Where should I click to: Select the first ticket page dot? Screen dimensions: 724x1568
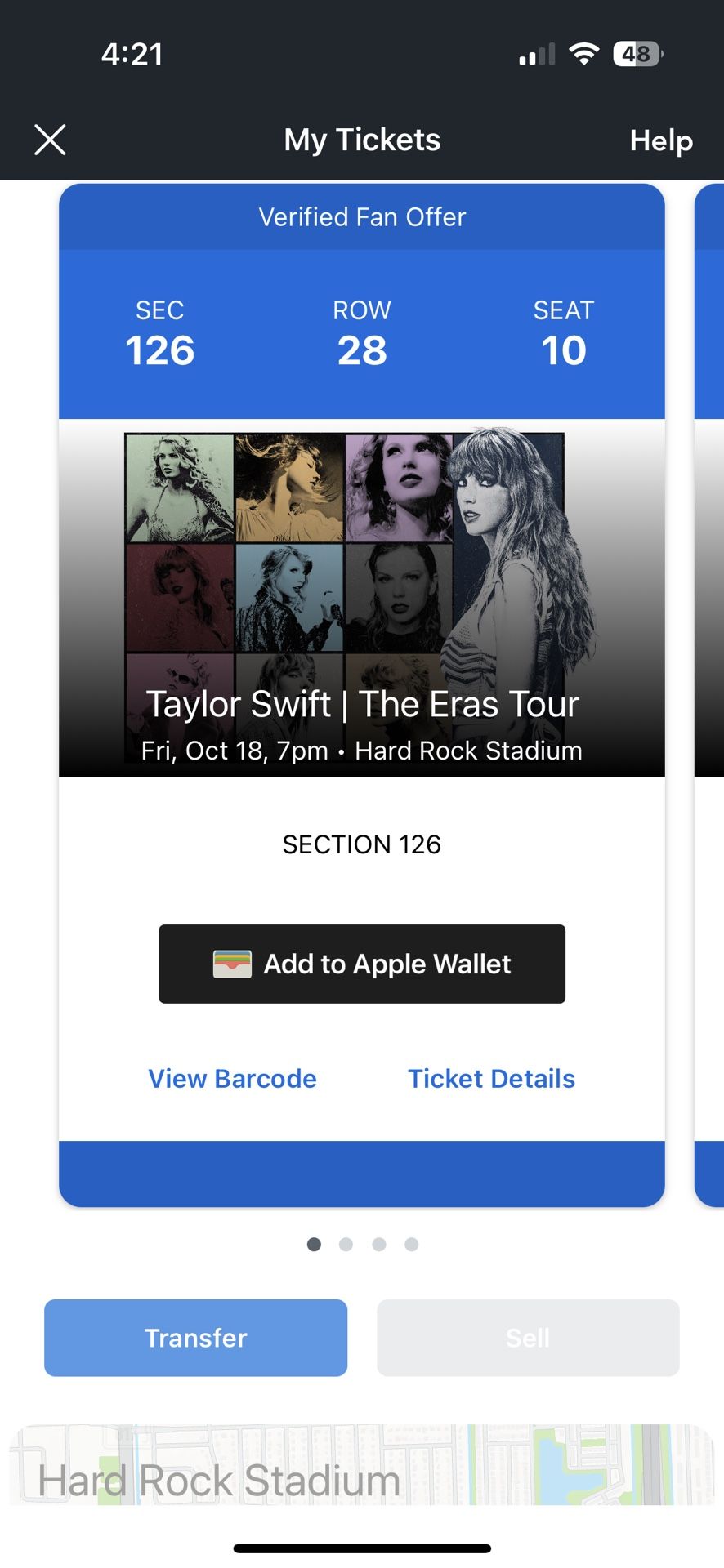click(x=314, y=1244)
